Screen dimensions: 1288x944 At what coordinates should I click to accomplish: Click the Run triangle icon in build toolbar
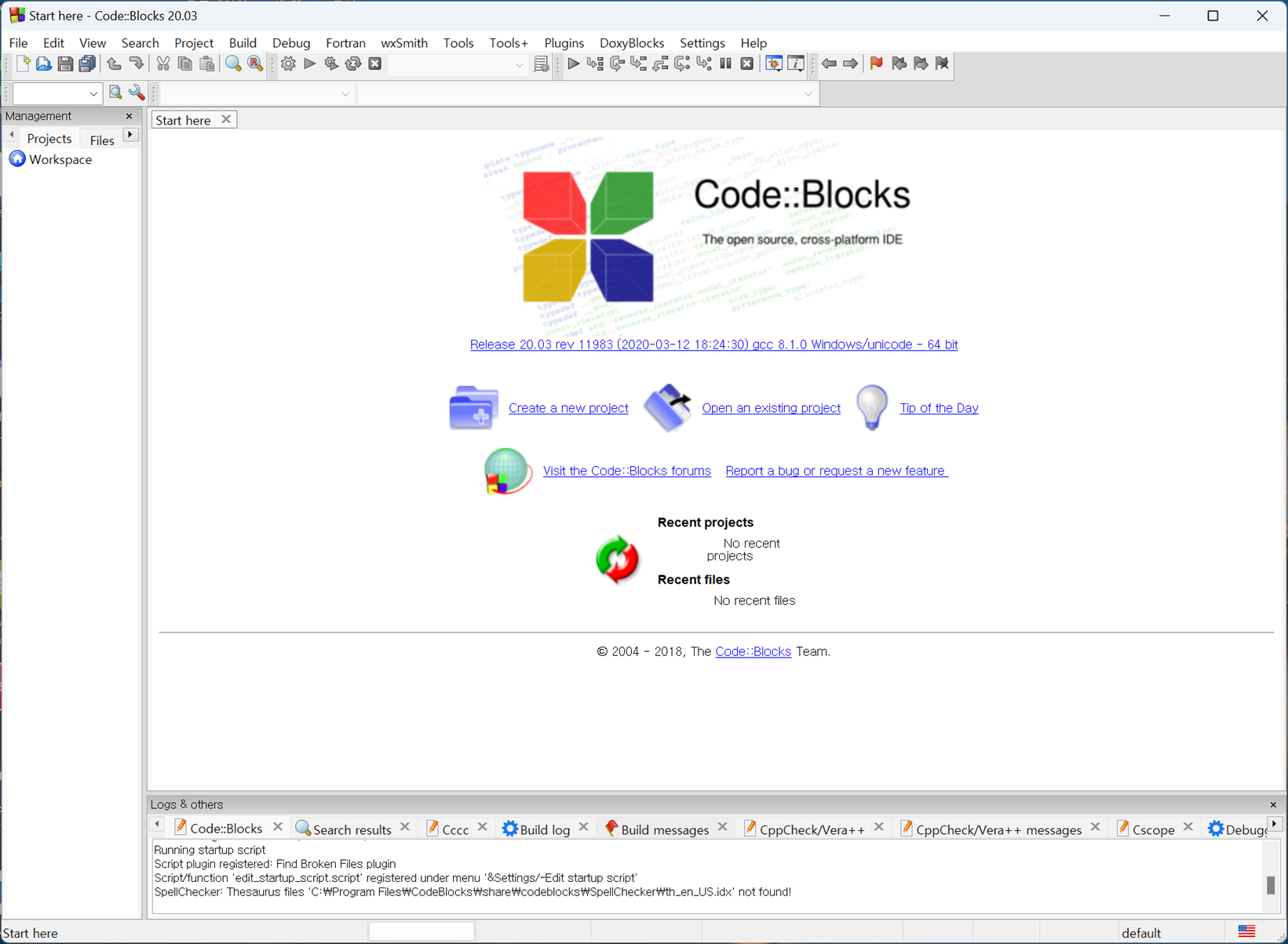pos(310,64)
